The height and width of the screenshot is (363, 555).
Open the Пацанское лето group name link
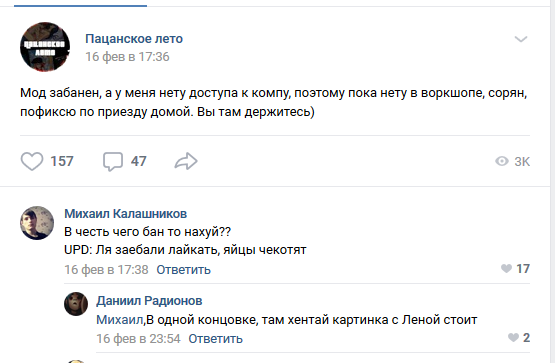click(x=134, y=39)
